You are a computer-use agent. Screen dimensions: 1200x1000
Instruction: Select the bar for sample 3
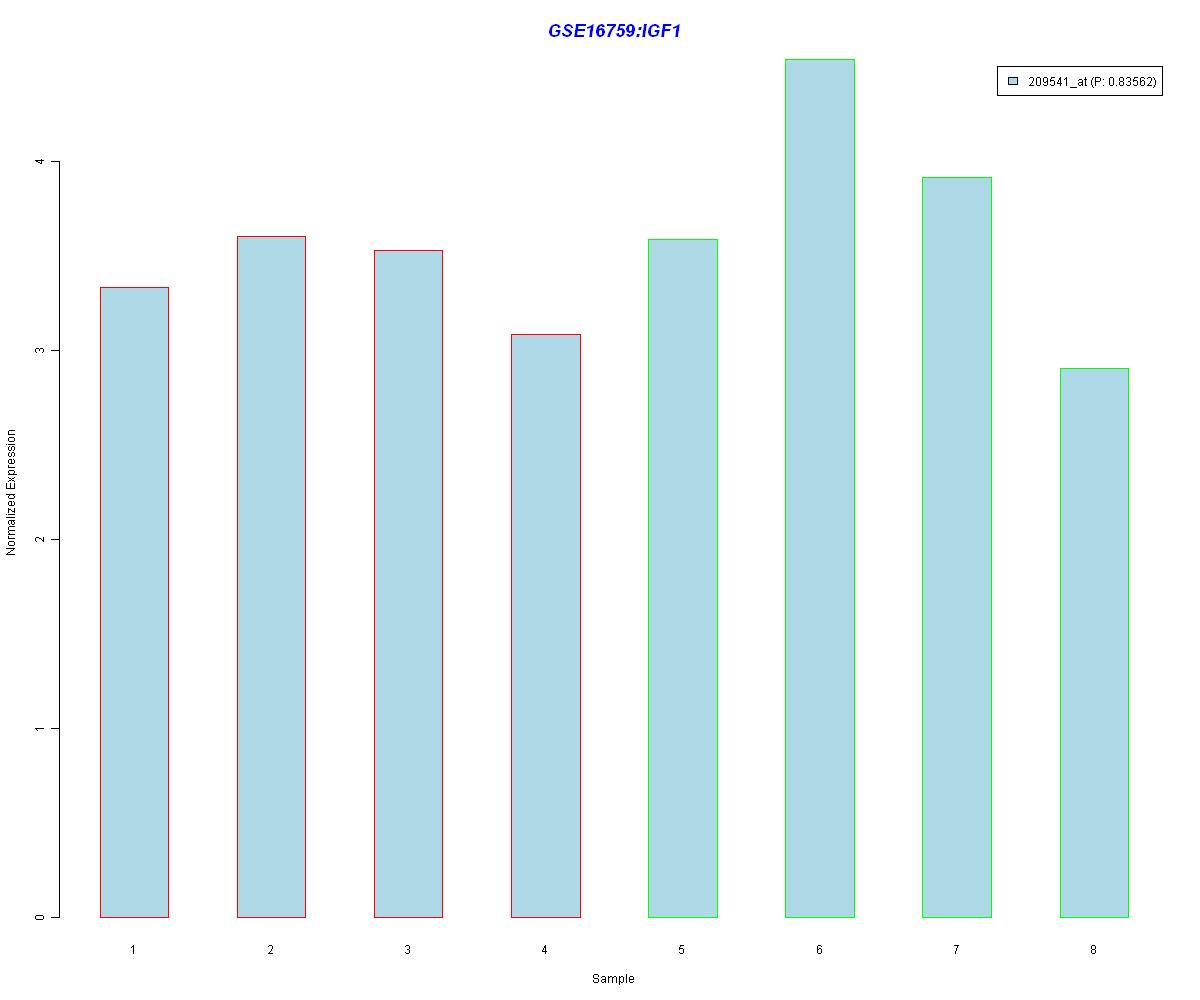pos(408,584)
